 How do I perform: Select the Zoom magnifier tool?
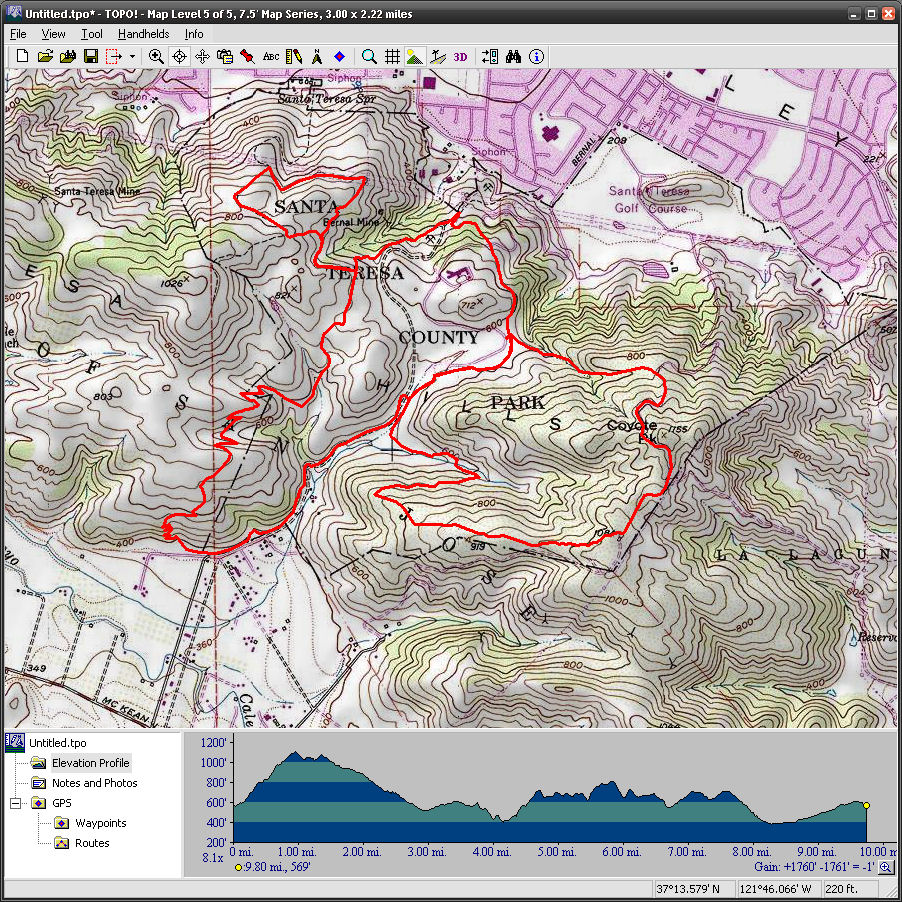tap(156, 56)
